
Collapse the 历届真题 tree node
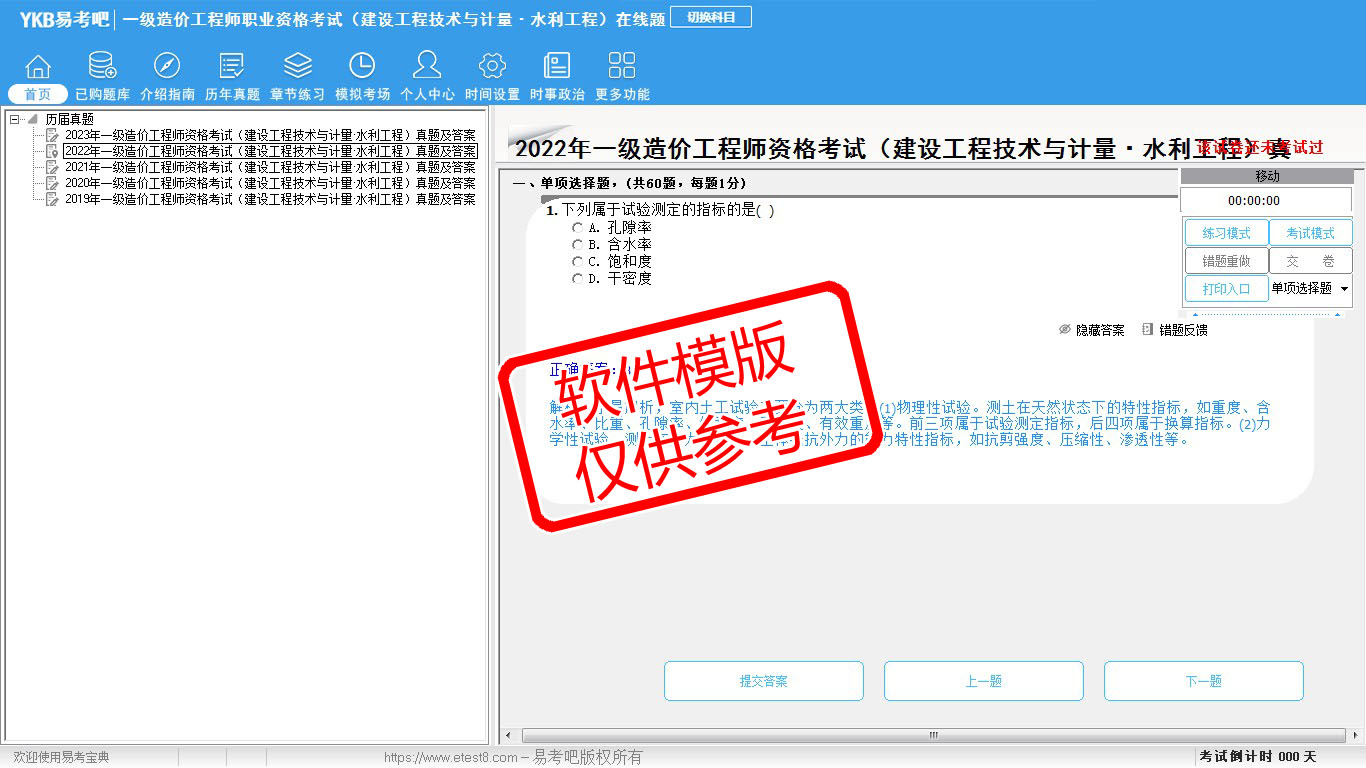click(15, 119)
